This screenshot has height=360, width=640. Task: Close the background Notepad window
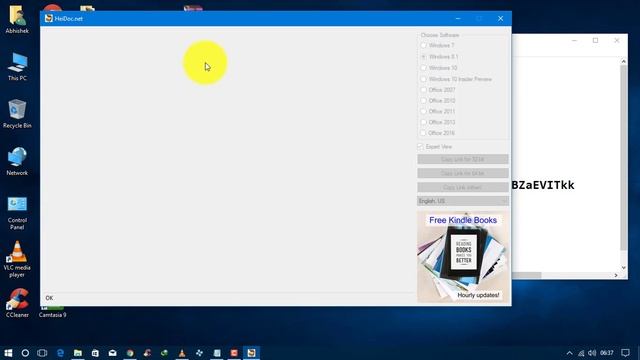click(617, 40)
